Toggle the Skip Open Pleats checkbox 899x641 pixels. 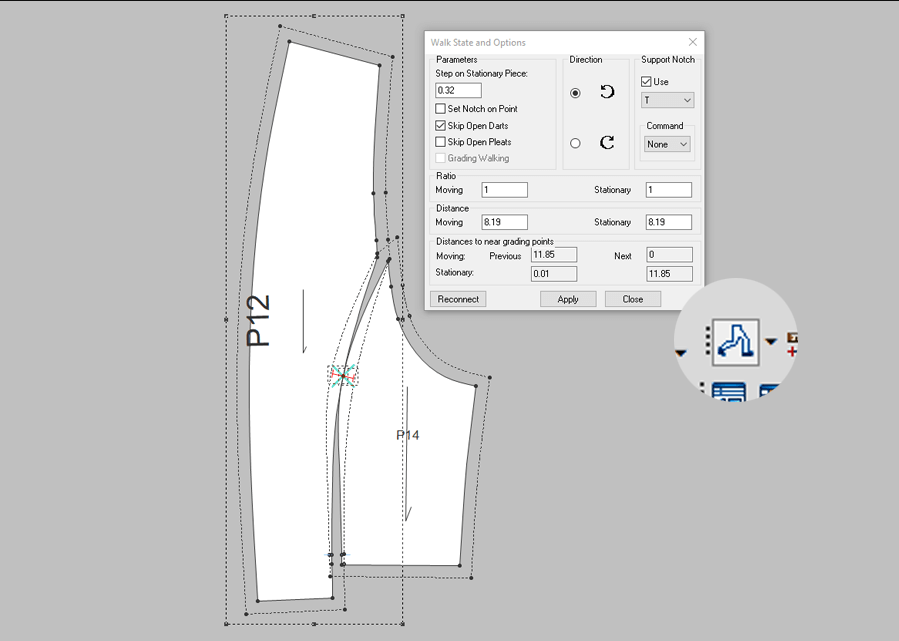[441, 142]
